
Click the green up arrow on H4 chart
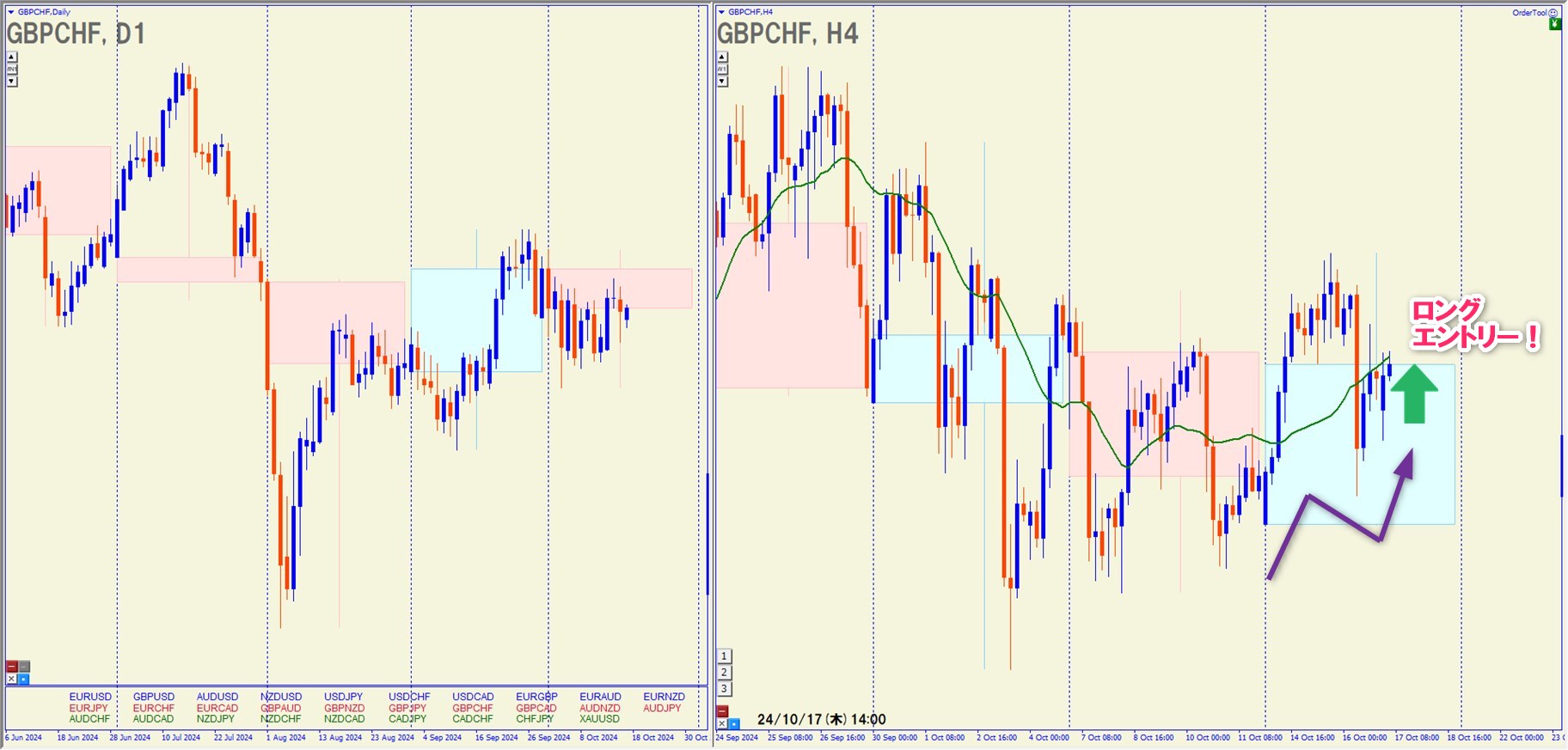(1414, 394)
